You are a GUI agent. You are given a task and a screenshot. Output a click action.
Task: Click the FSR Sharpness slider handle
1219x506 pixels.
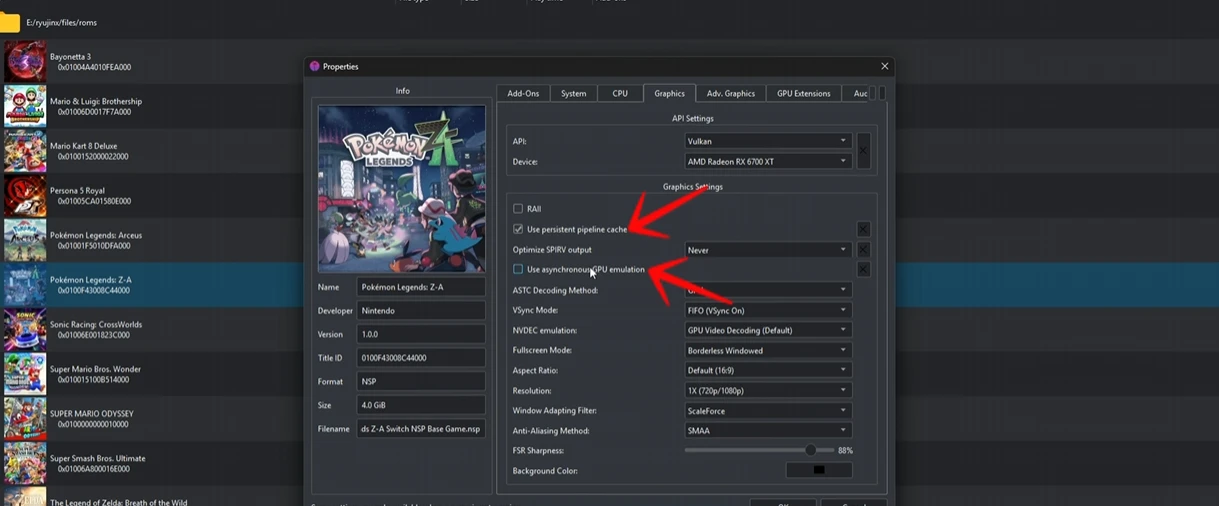(810, 451)
